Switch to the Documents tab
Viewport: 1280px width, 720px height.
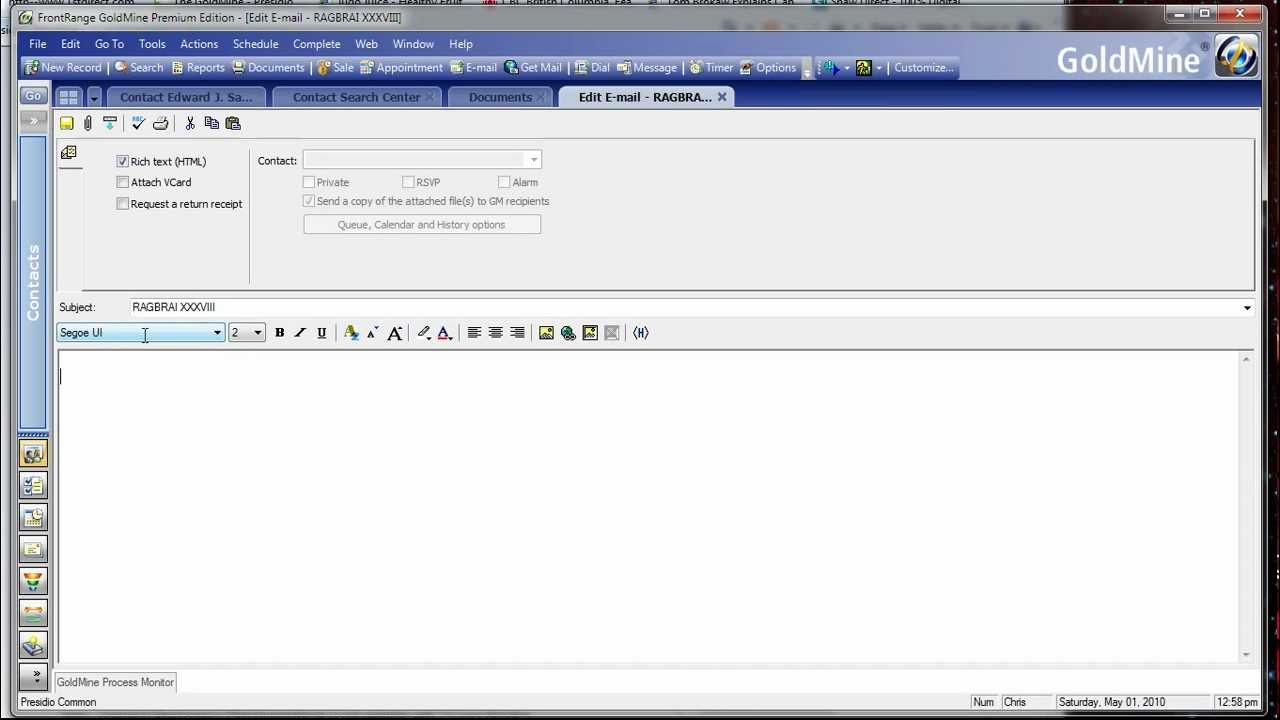500,97
